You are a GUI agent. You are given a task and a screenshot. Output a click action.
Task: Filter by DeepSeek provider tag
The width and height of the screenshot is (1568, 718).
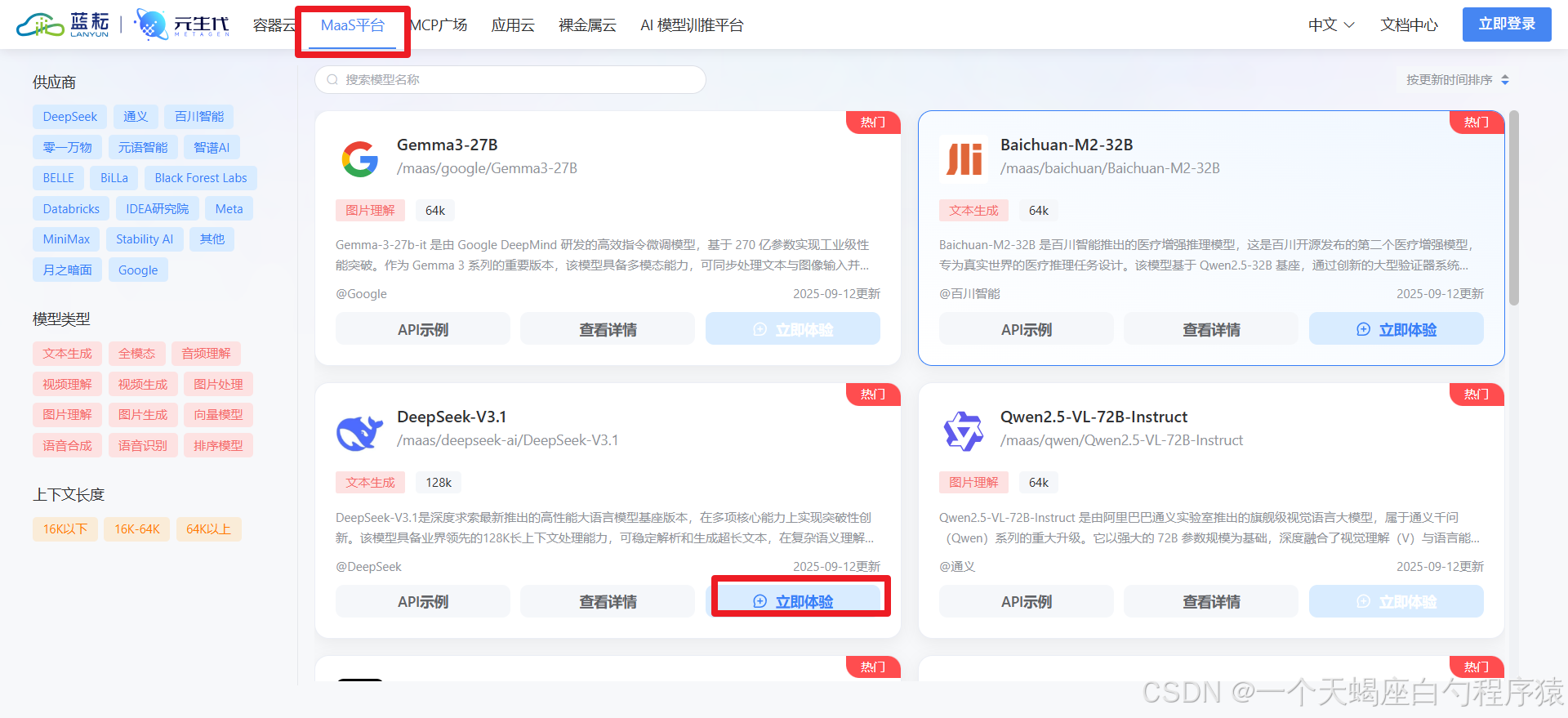[x=70, y=117]
